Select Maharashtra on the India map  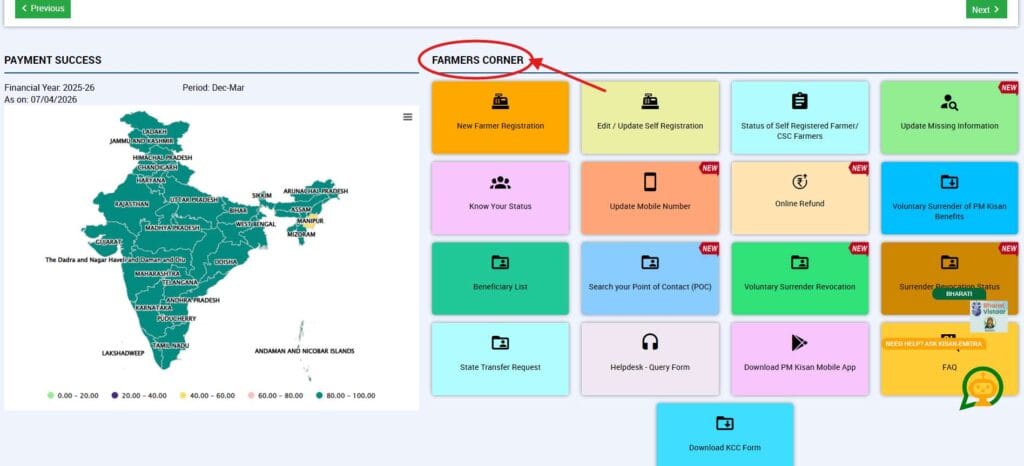pos(157,272)
